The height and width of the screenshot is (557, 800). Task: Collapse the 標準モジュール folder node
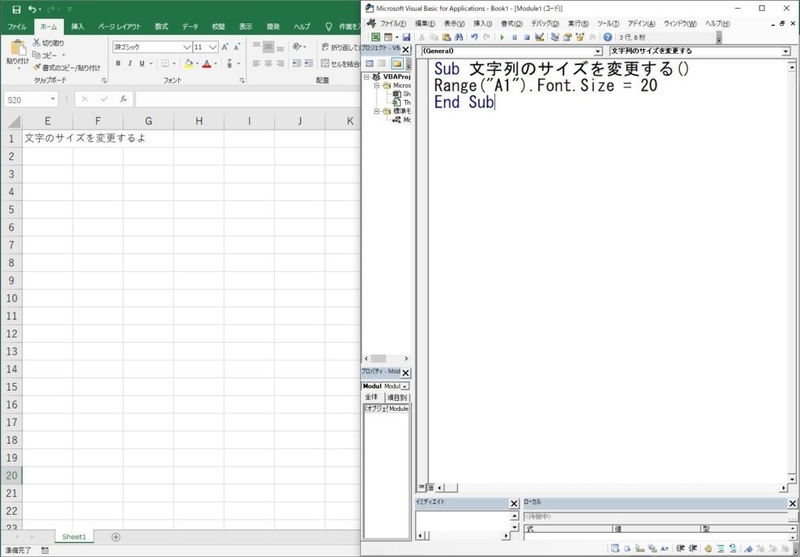pyautogui.click(x=377, y=111)
